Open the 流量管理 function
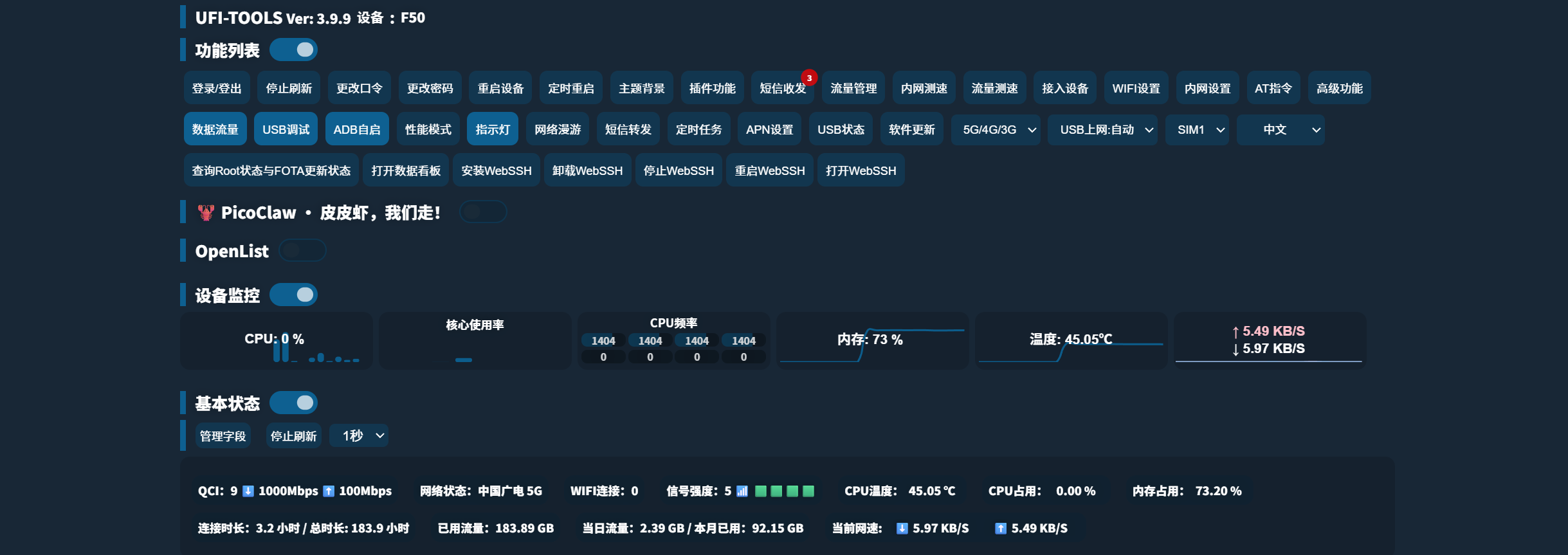 (x=853, y=88)
